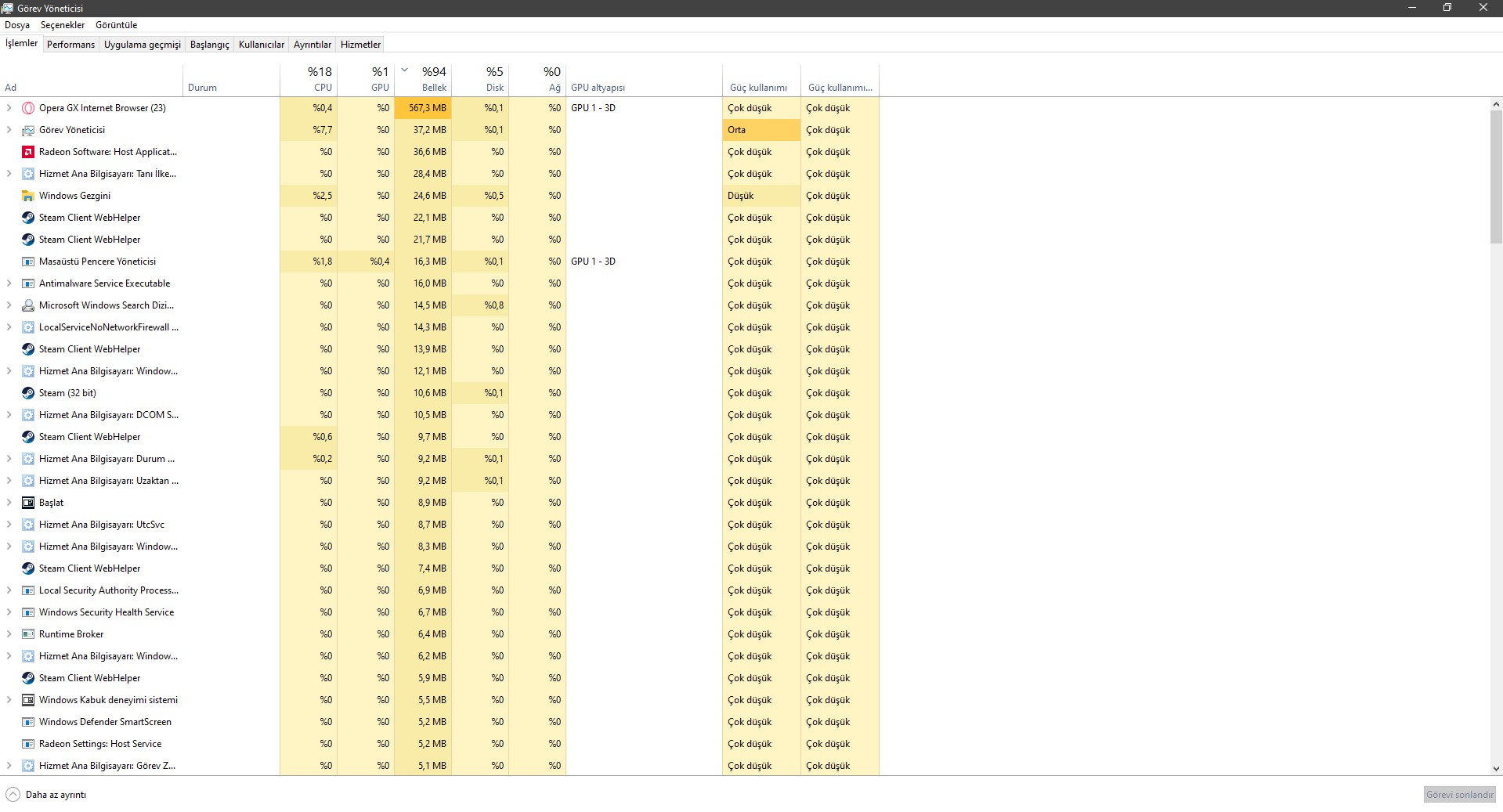The width and height of the screenshot is (1503, 812).
Task: Click the Task Manager title bar icon
Action: tap(7, 8)
